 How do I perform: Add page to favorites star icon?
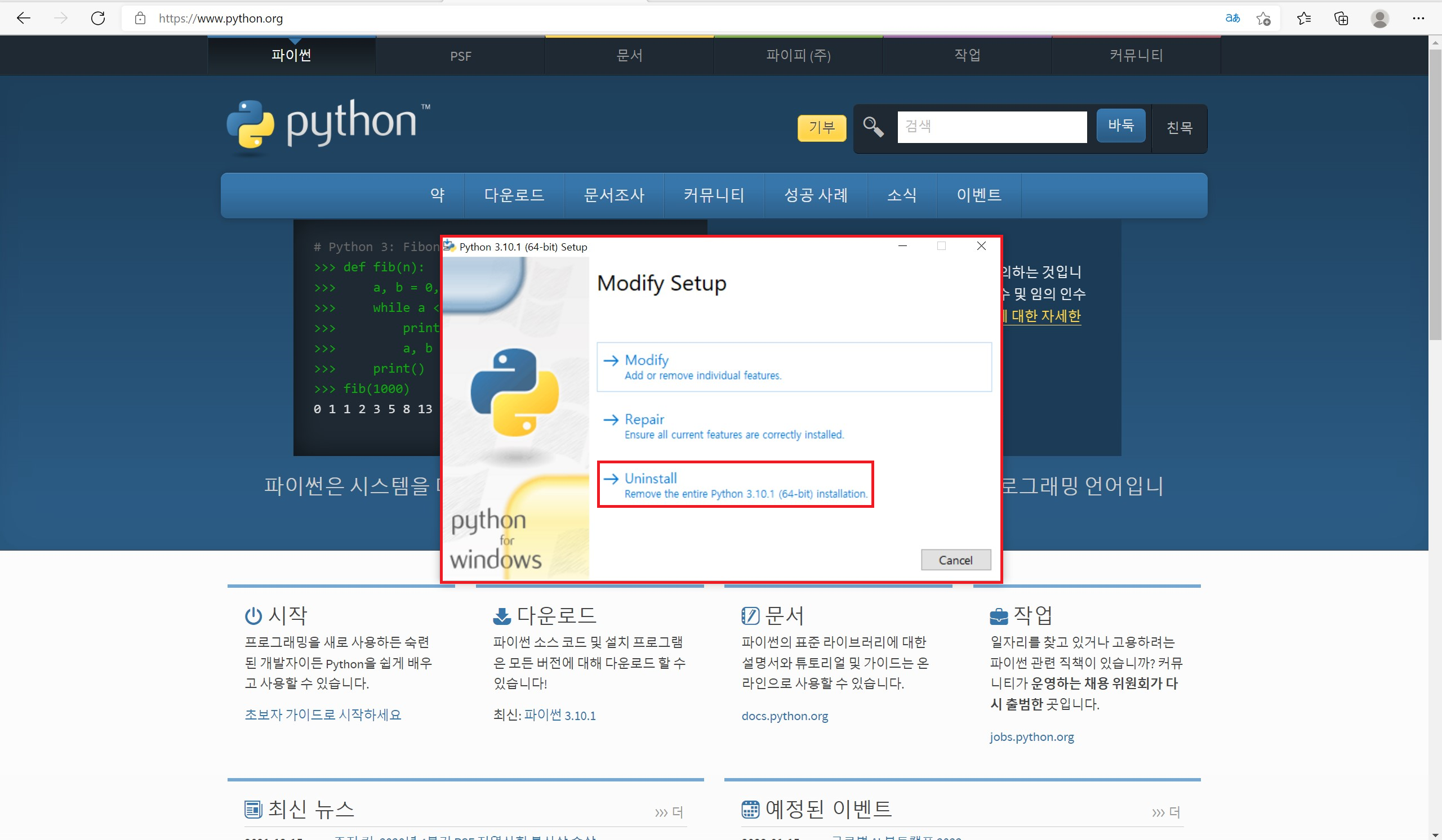(x=1263, y=19)
